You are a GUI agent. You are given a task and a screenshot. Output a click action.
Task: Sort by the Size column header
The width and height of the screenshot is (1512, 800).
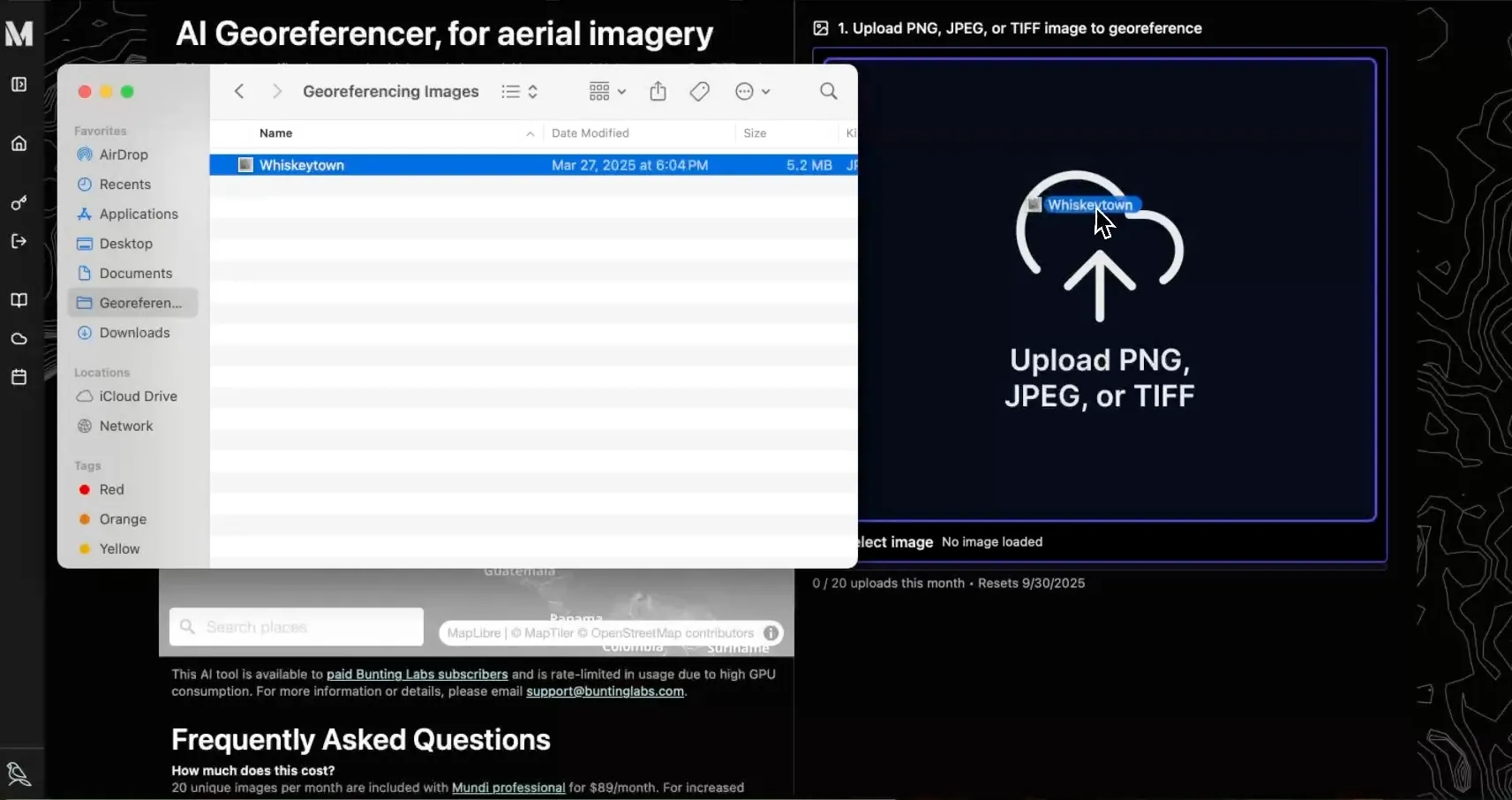coord(755,133)
